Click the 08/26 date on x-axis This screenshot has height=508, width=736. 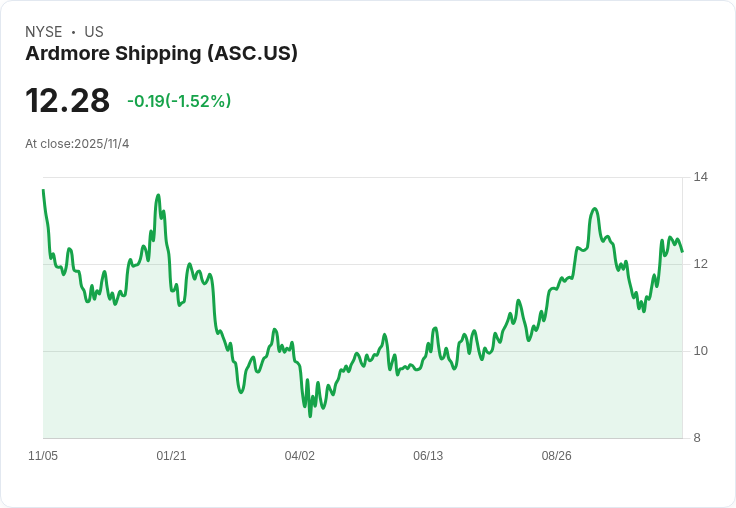click(x=556, y=456)
